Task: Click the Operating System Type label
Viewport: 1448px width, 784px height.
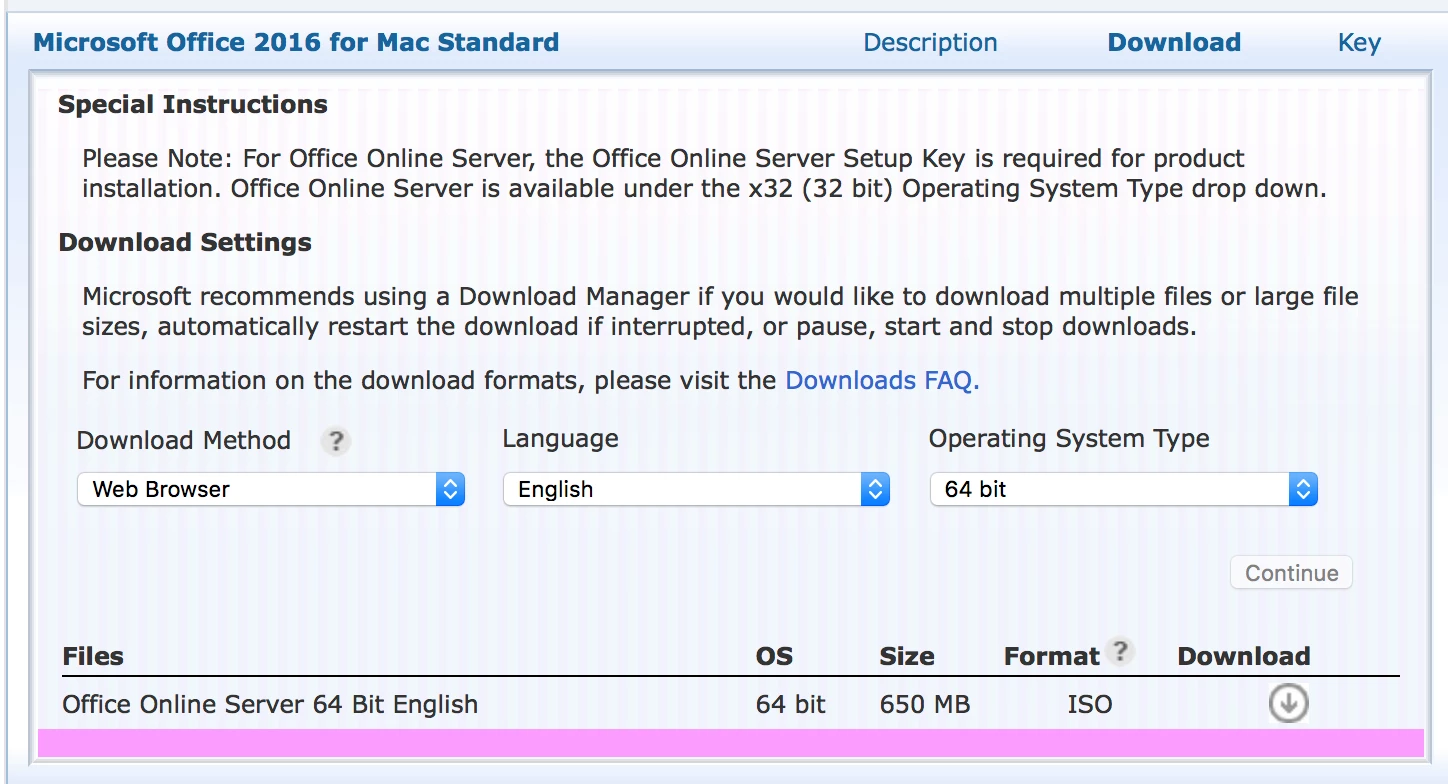Action: (1069, 439)
